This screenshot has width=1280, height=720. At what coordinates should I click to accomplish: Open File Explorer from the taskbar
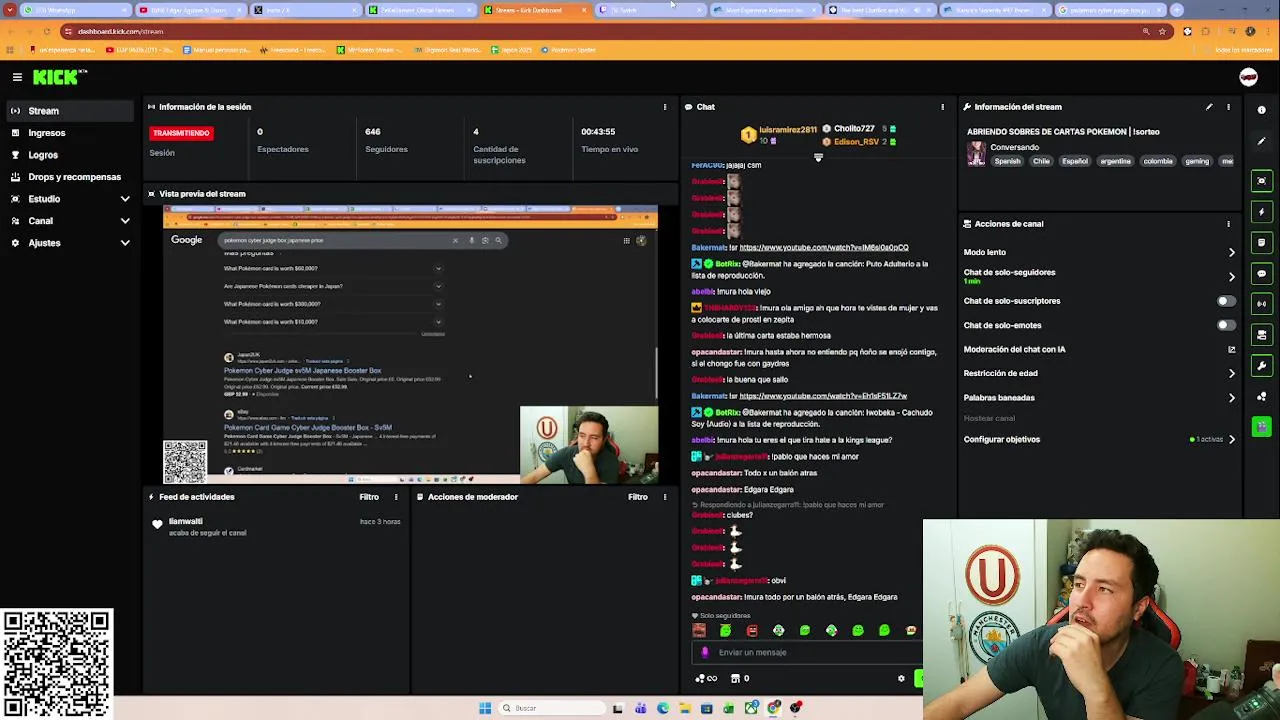685,708
